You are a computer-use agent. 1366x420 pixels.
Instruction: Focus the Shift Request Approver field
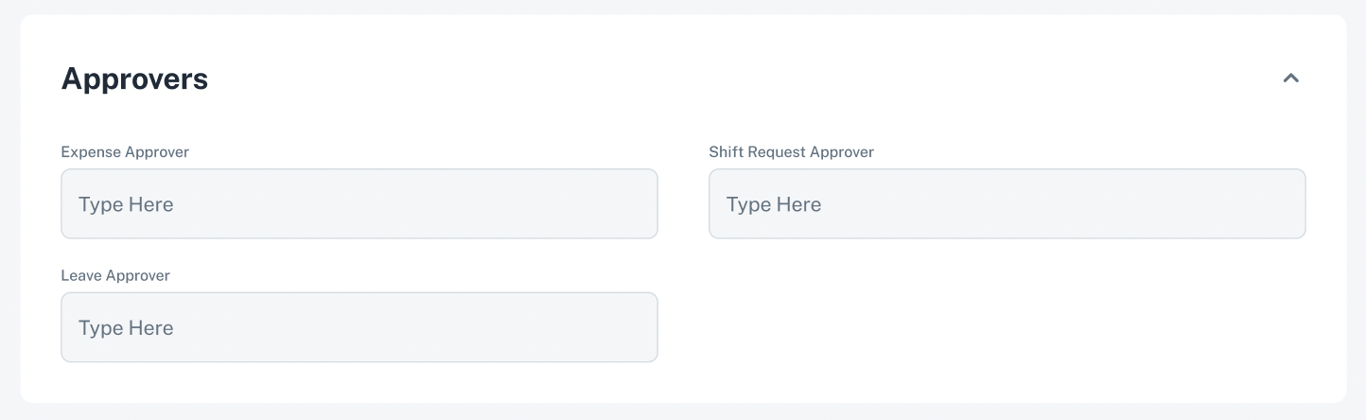[1007, 204]
